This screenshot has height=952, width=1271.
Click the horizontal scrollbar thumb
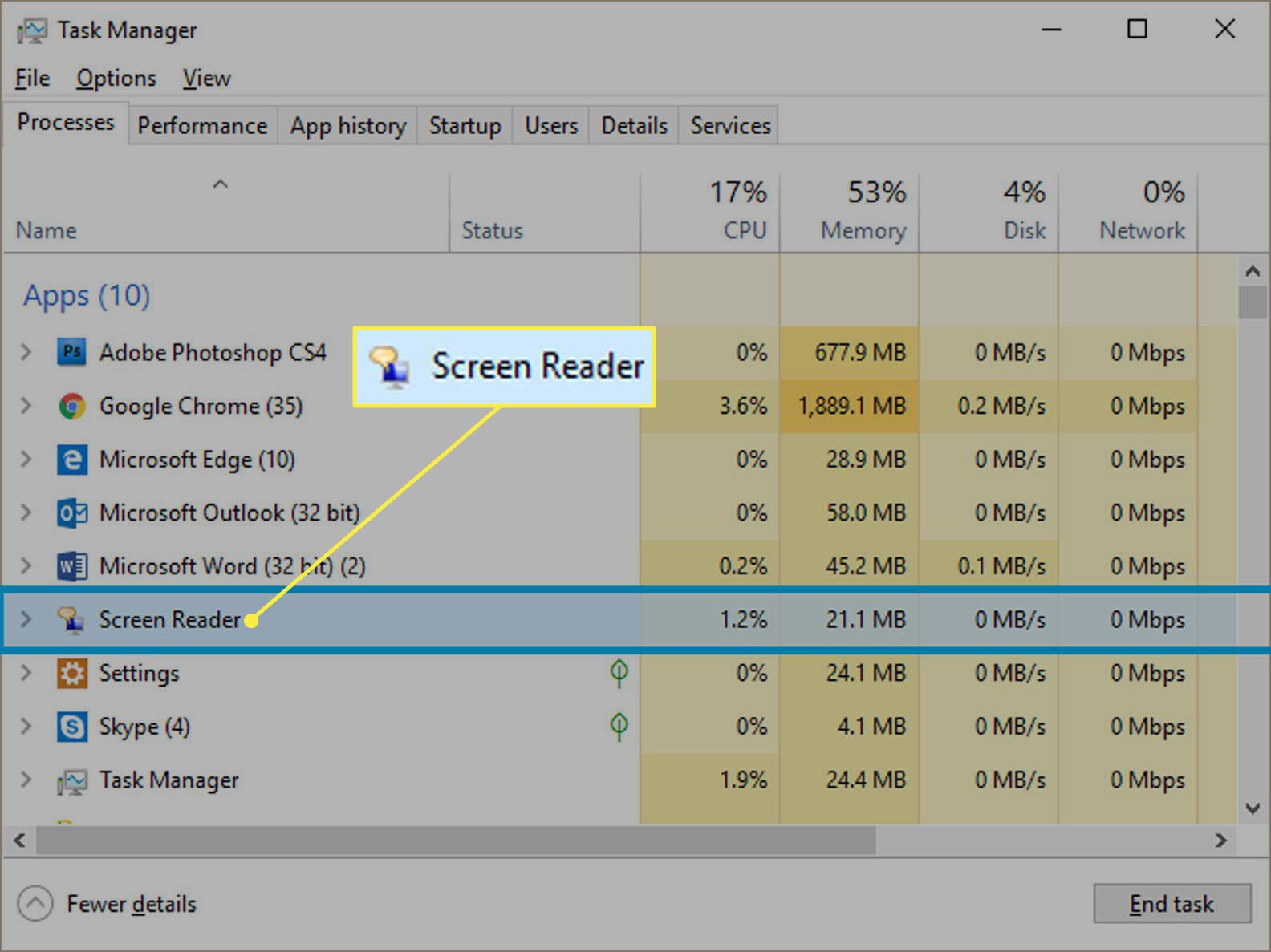tap(456, 841)
